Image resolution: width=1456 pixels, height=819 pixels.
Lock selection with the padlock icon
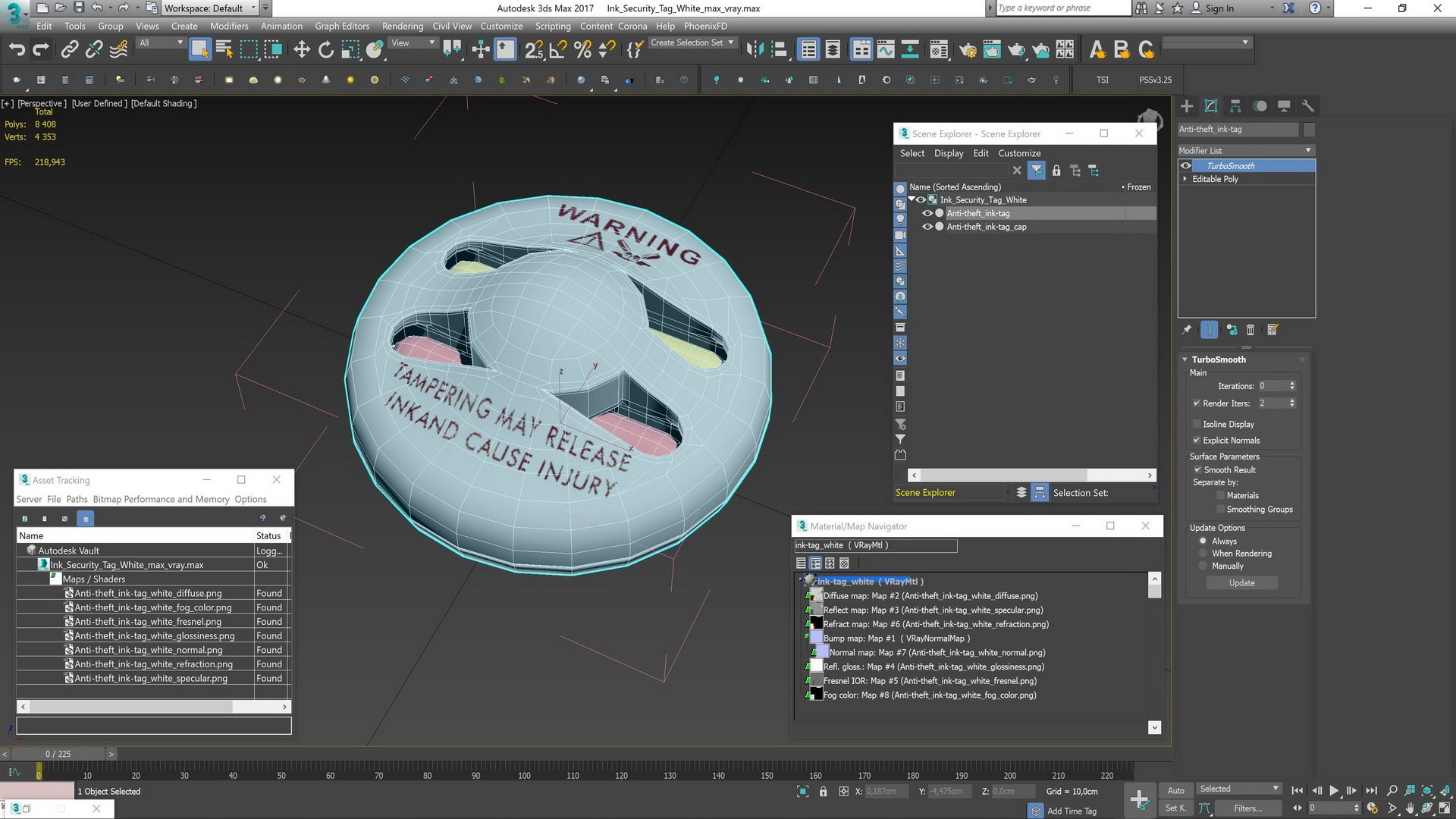(823, 791)
